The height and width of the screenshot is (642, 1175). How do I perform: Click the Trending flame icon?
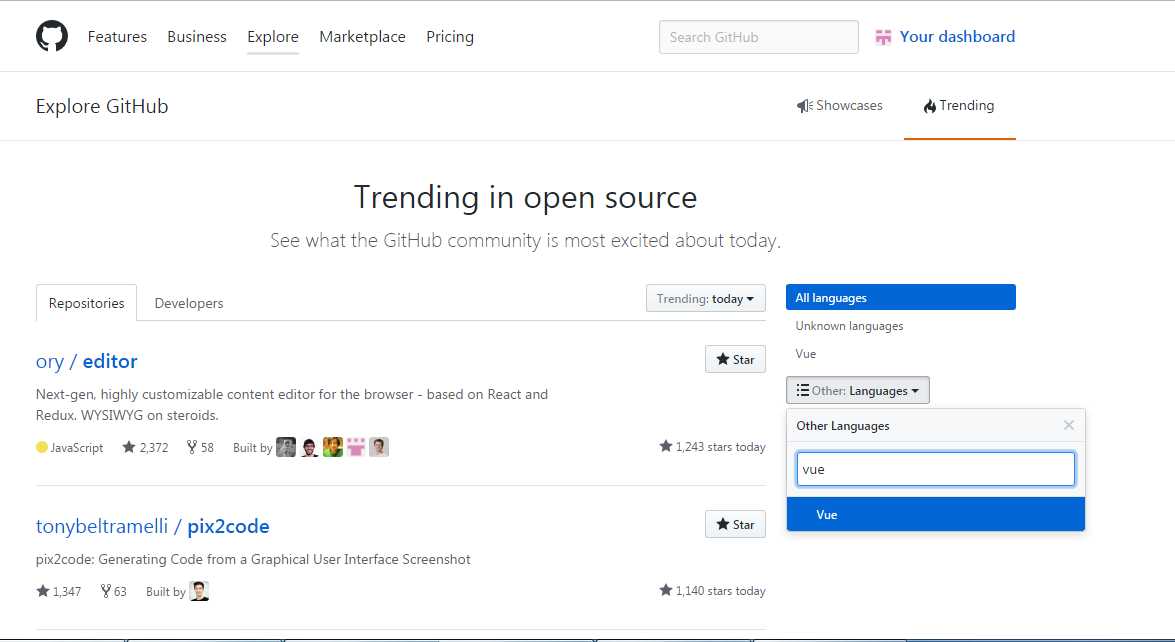coord(929,106)
